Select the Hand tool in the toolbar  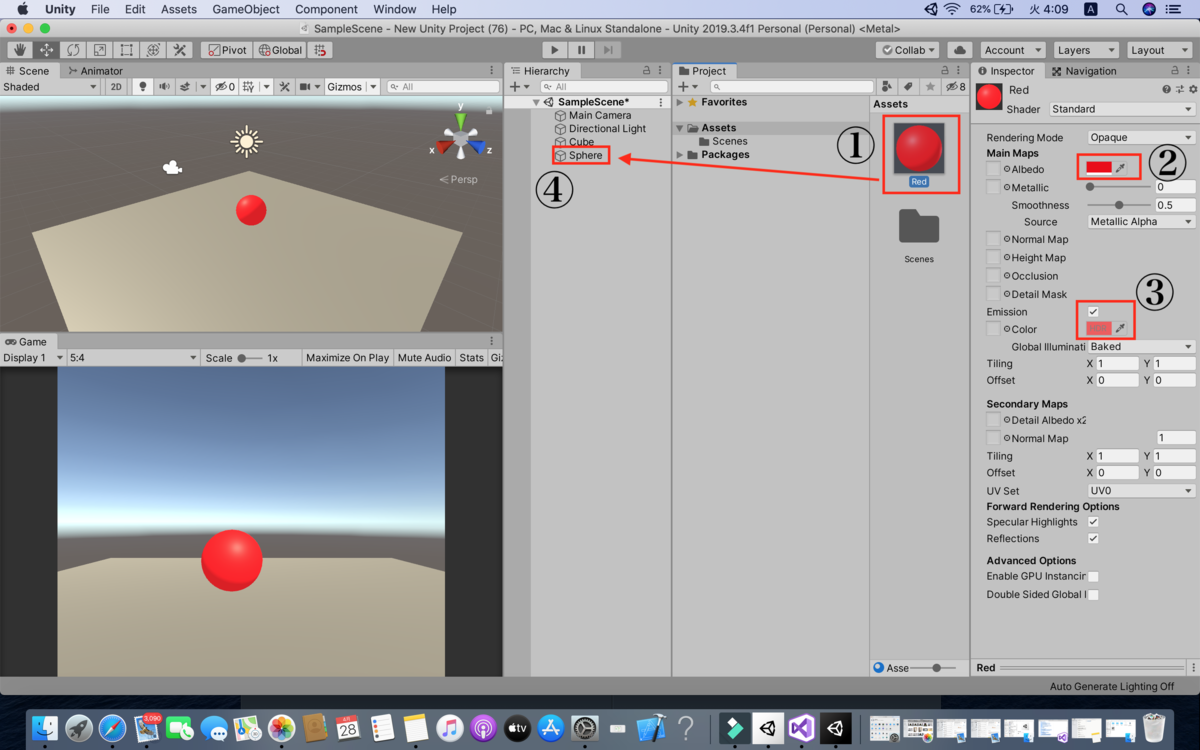click(20, 50)
